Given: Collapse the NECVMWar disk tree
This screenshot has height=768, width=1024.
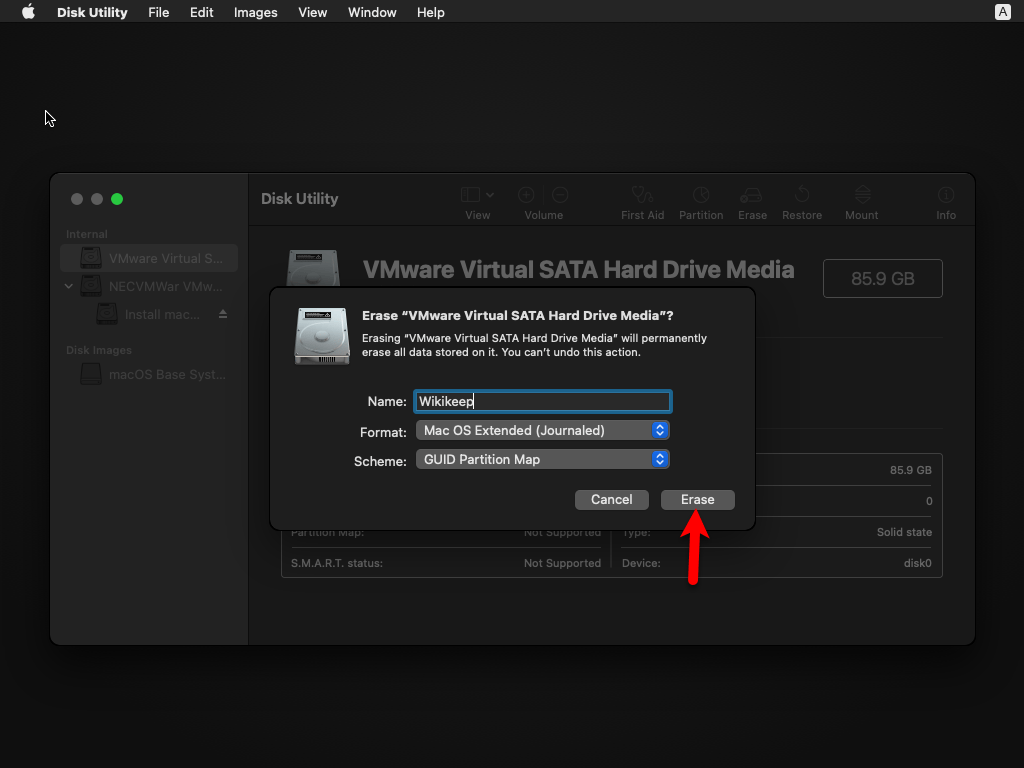Looking at the screenshot, I should [x=69, y=286].
